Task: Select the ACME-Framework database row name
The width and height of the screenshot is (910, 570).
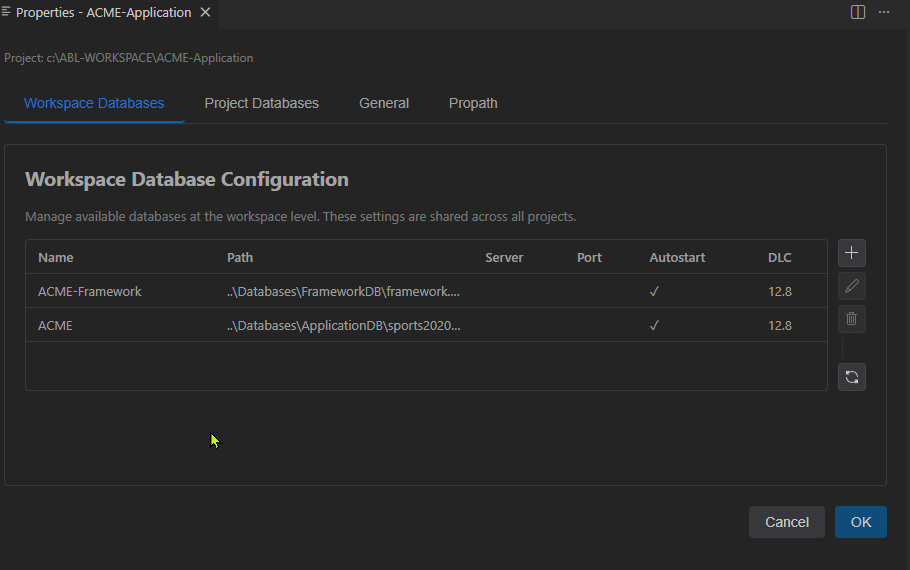Action: 89,291
